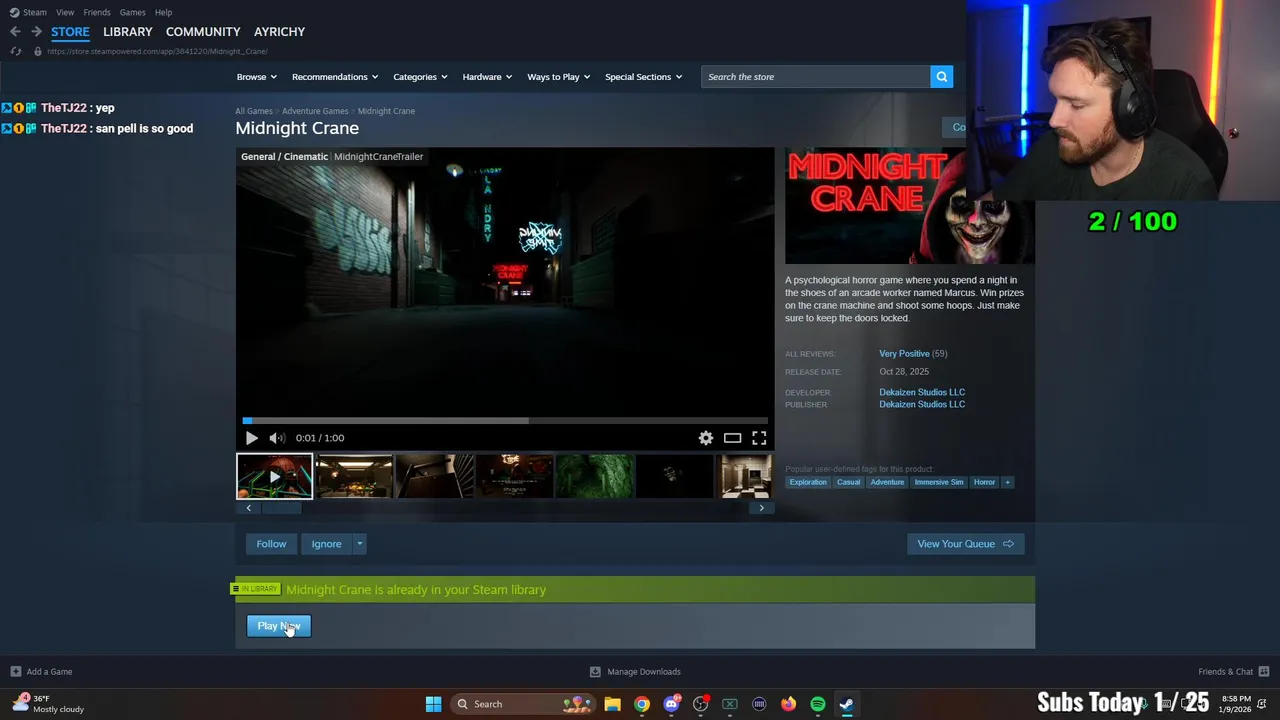Open Spotify from the taskbar
1280x720 pixels.
pos(818,704)
